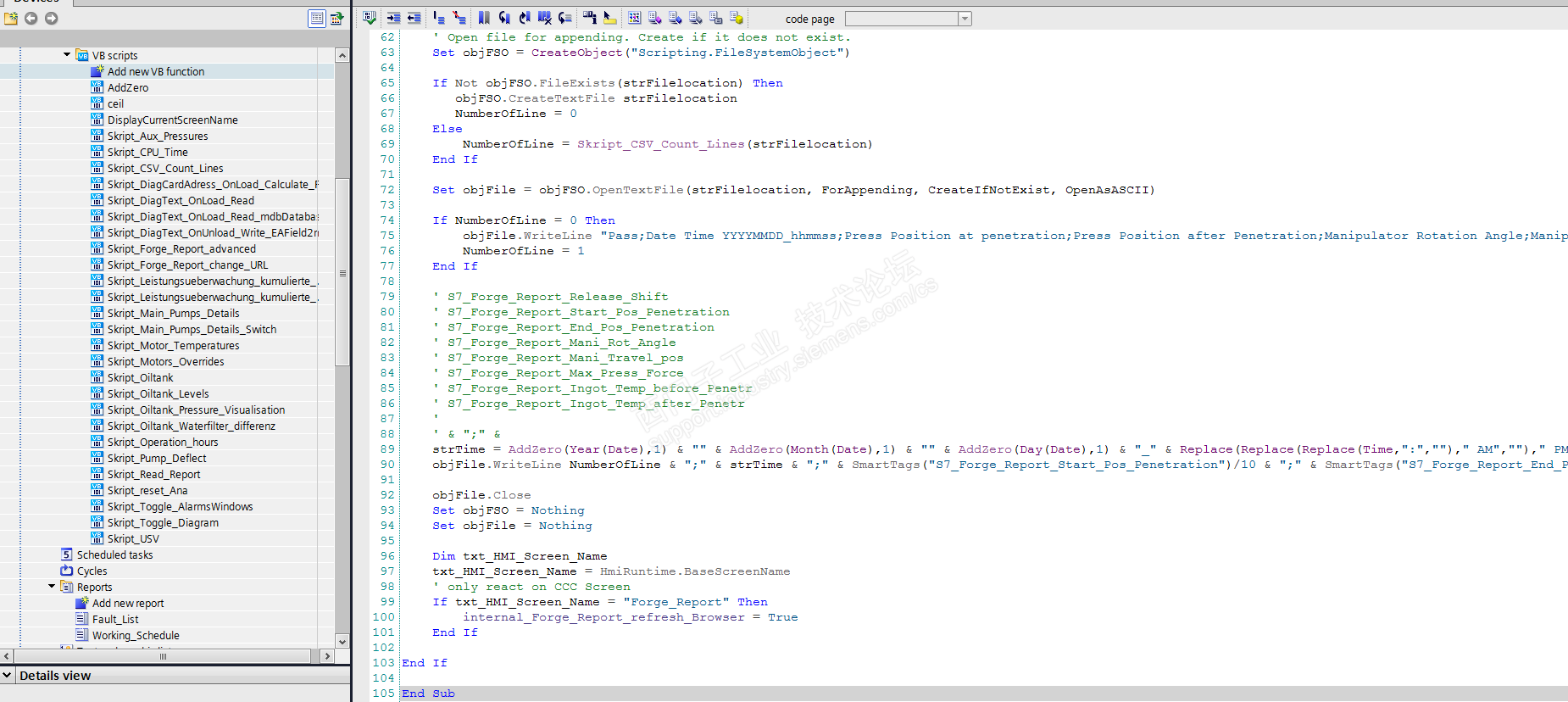The width and height of the screenshot is (1568, 702).
Task: Click the comment out selected lines icon
Action: coord(438,18)
